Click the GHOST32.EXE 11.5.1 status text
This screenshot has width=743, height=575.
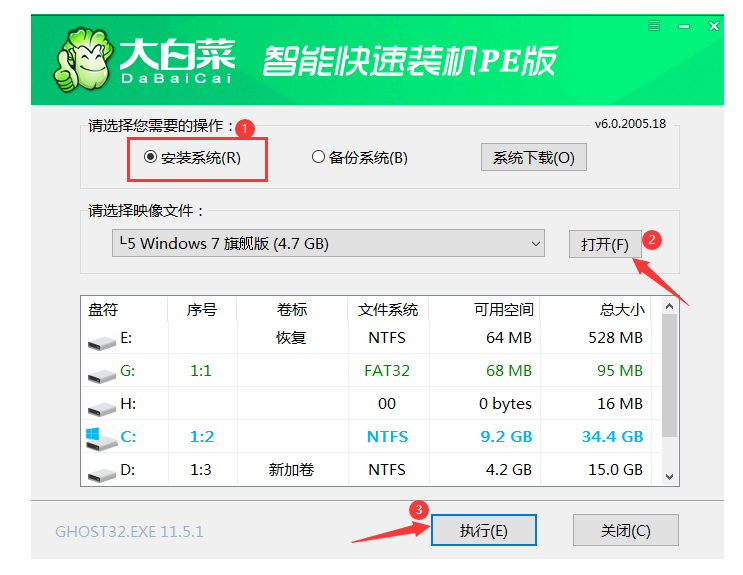click(x=129, y=532)
